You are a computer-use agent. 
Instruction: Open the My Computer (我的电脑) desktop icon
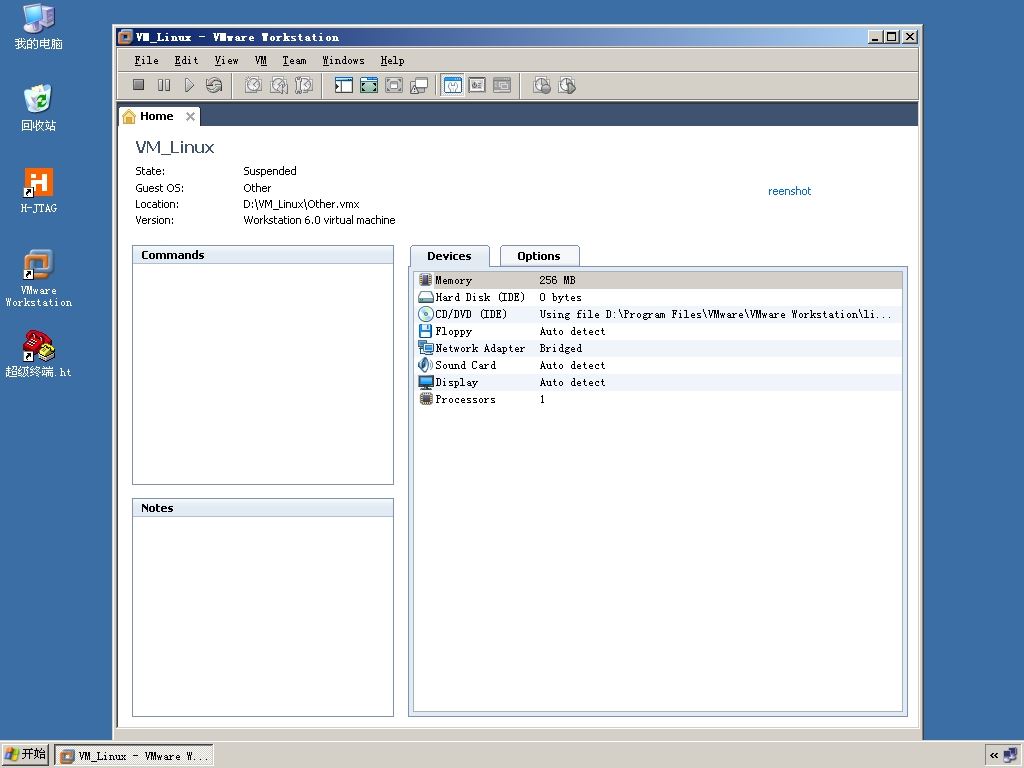pyautogui.click(x=39, y=26)
